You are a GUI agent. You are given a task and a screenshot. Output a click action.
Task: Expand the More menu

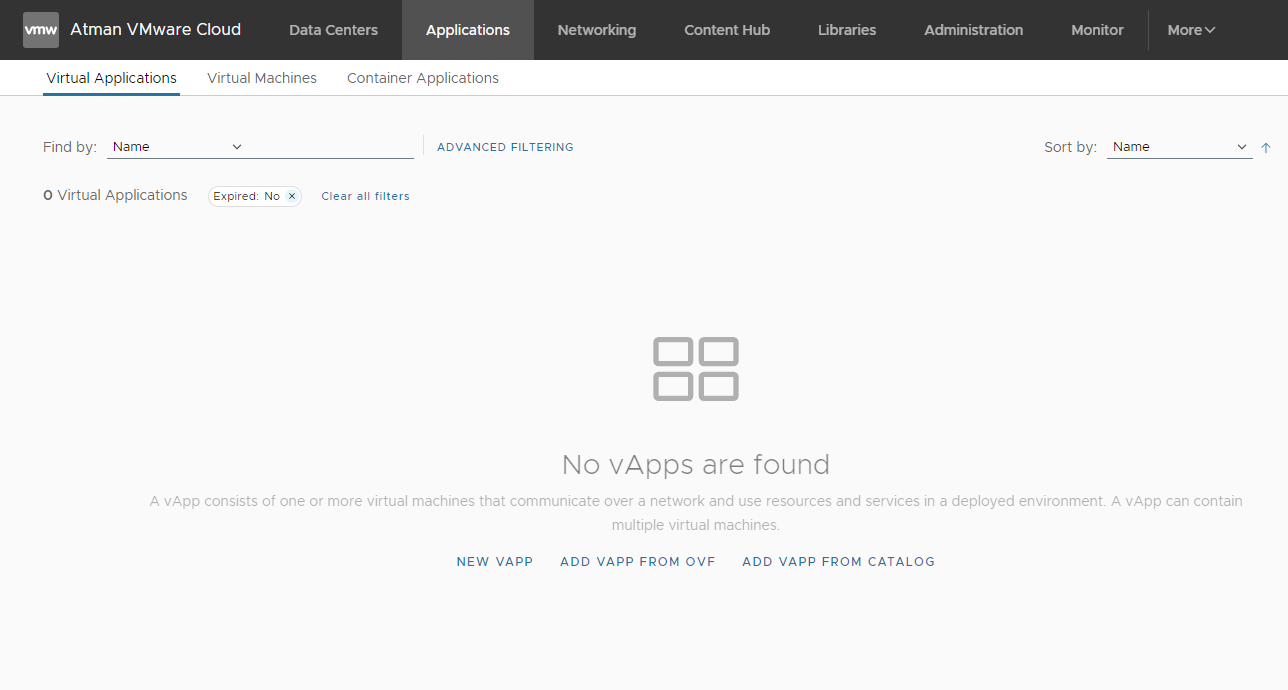[x=1191, y=30]
